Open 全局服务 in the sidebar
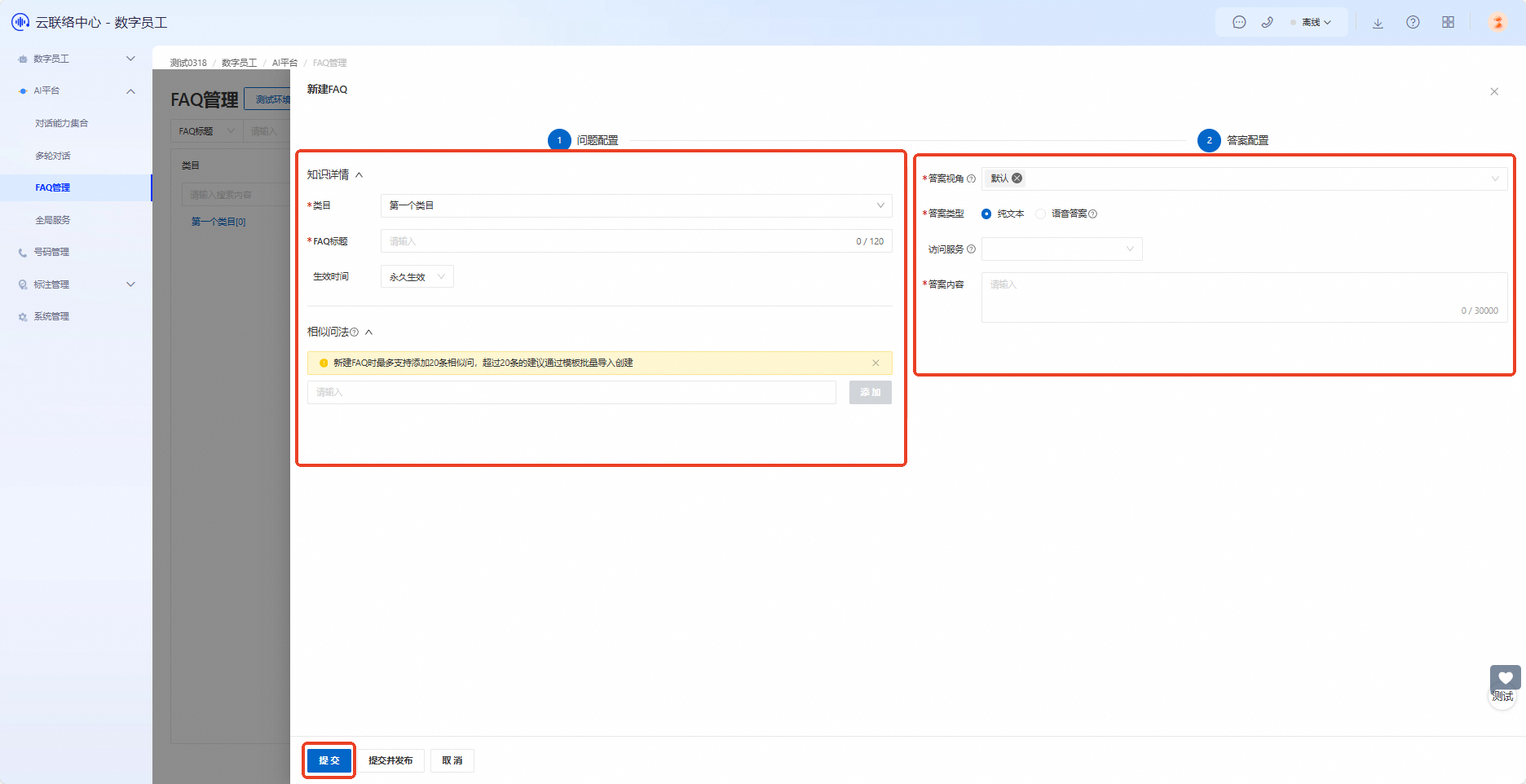This screenshot has width=1526, height=784. pos(53,220)
